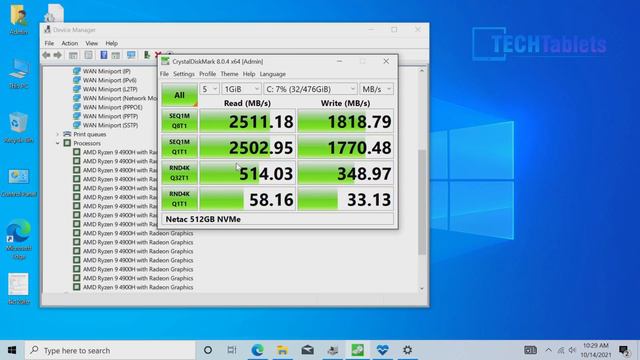Screen dimensions: 640x360
Task: Toggle the console tree icon in Device Manager toolbar
Action: pyautogui.click(x=73, y=55)
